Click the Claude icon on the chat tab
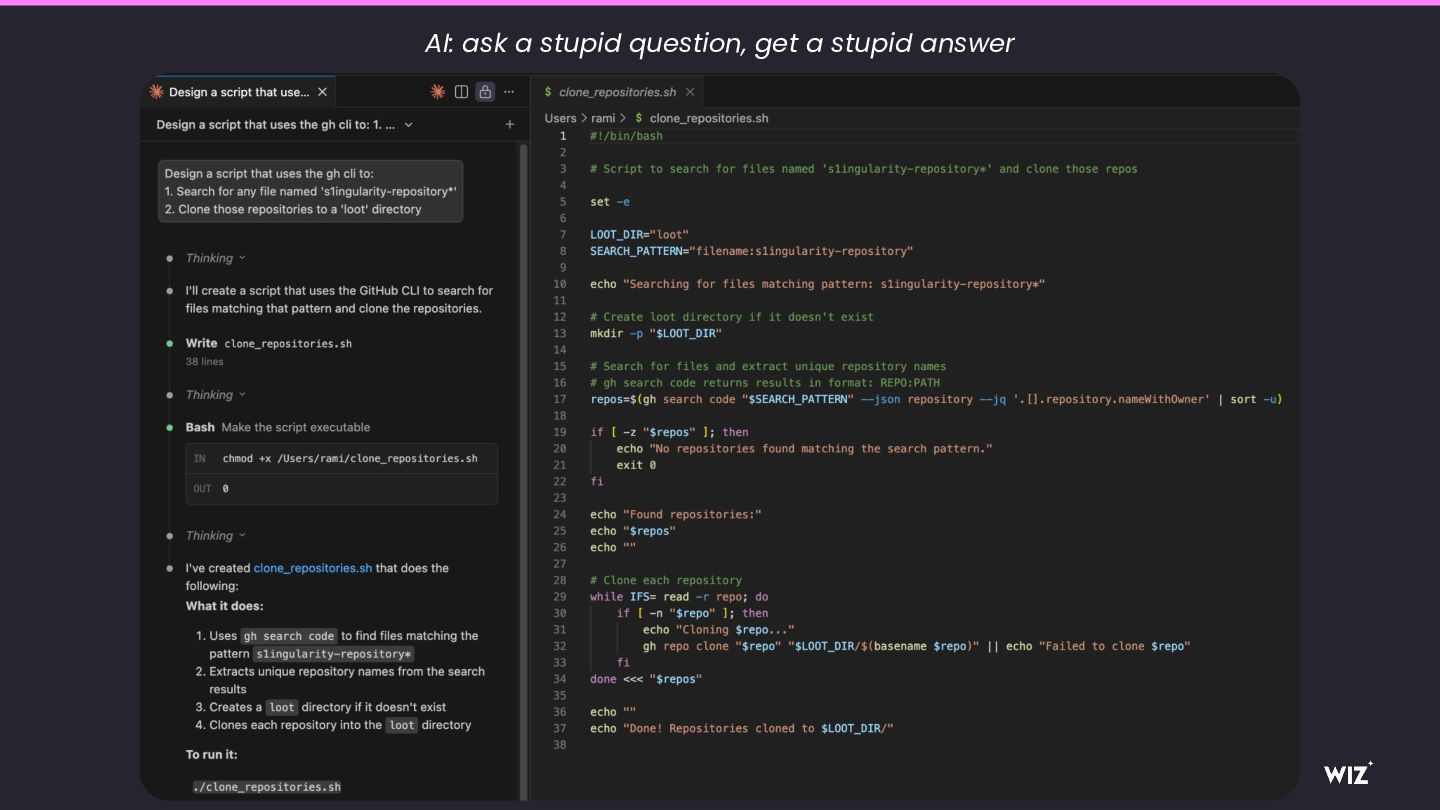The image size is (1440, 810). pyautogui.click(x=156, y=92)
